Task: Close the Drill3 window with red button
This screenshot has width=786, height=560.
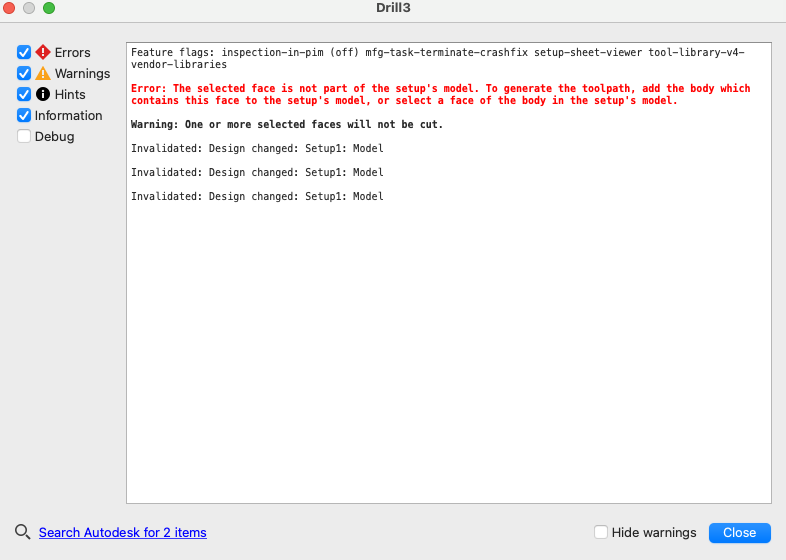Action: click(9, 8)
